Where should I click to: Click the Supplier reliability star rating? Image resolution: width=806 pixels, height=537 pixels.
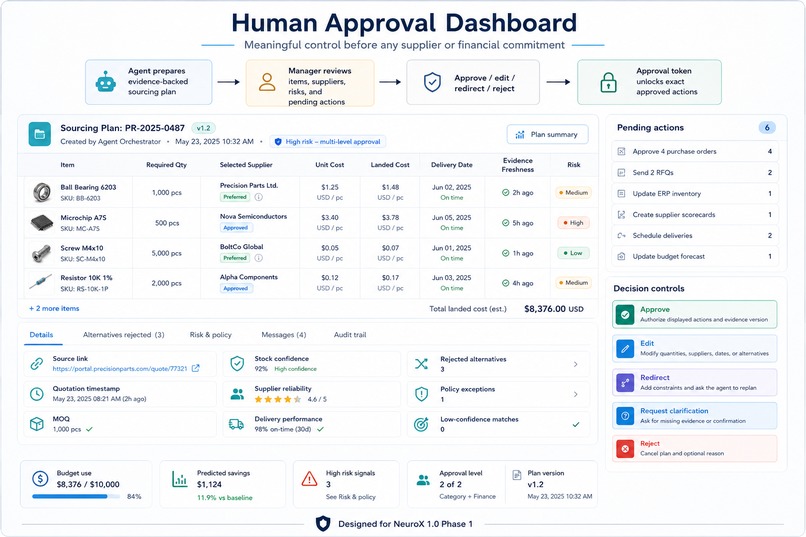click(278, 399)
